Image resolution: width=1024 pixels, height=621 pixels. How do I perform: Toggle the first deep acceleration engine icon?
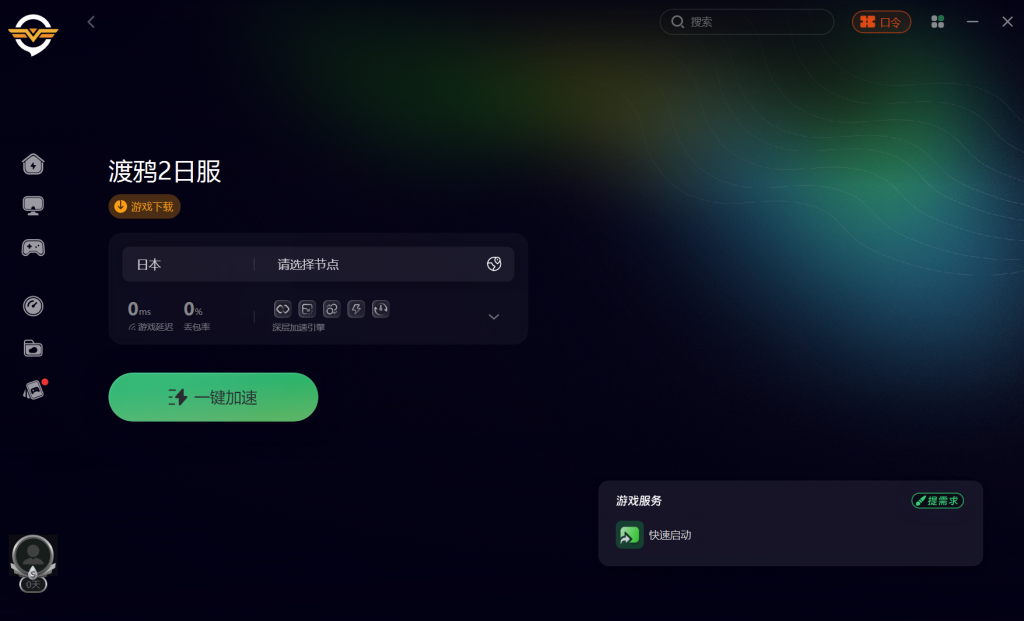pyautogui.click(x=282, y=309)
